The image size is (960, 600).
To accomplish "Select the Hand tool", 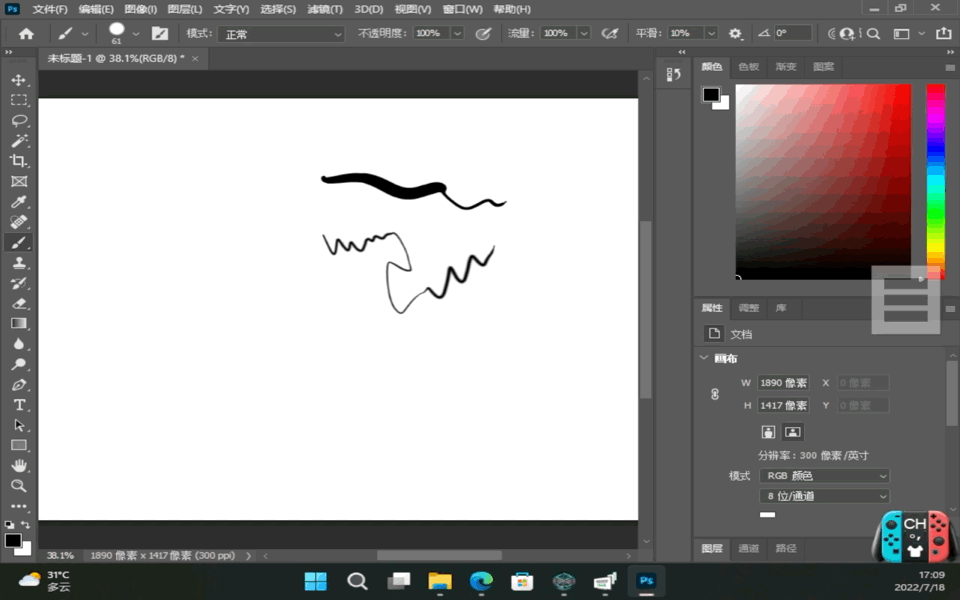I will tap(19, 466).
